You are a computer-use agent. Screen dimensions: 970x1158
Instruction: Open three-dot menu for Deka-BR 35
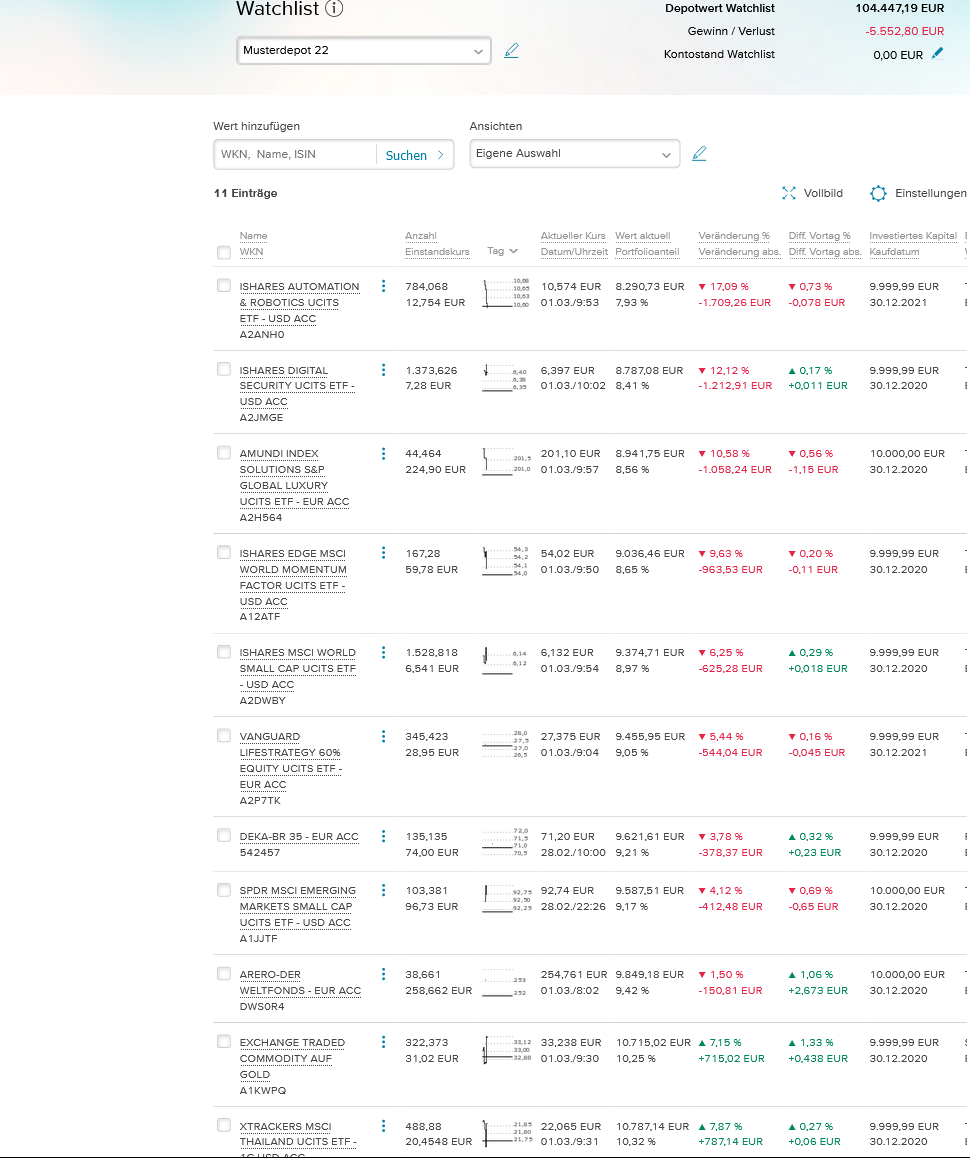coord(383,836)
